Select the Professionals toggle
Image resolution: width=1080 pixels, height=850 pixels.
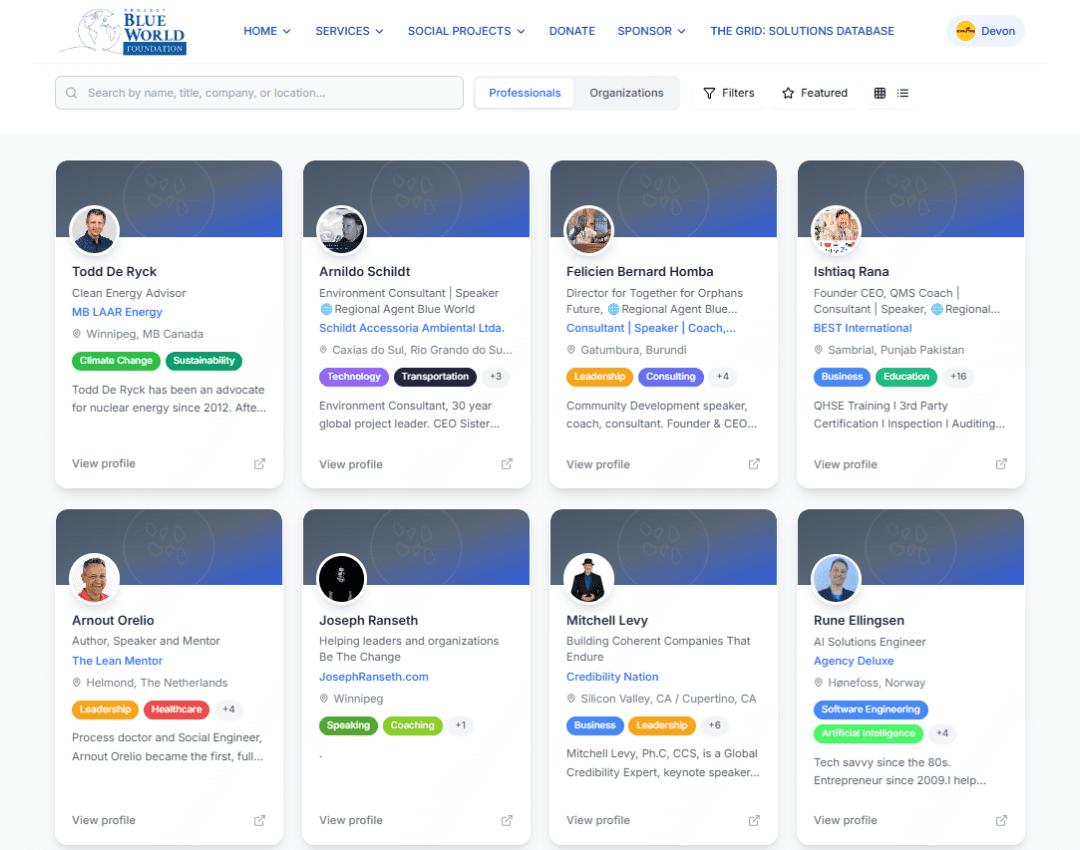pyautogui.click(x=525, y=93)
